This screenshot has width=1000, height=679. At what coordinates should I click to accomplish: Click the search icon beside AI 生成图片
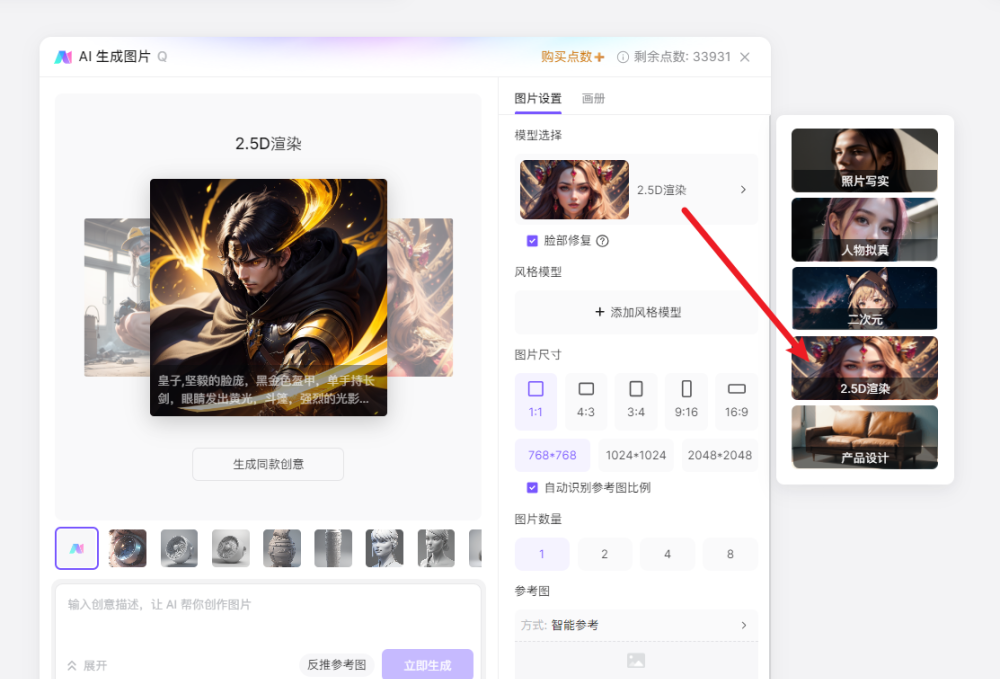[162, 57]
